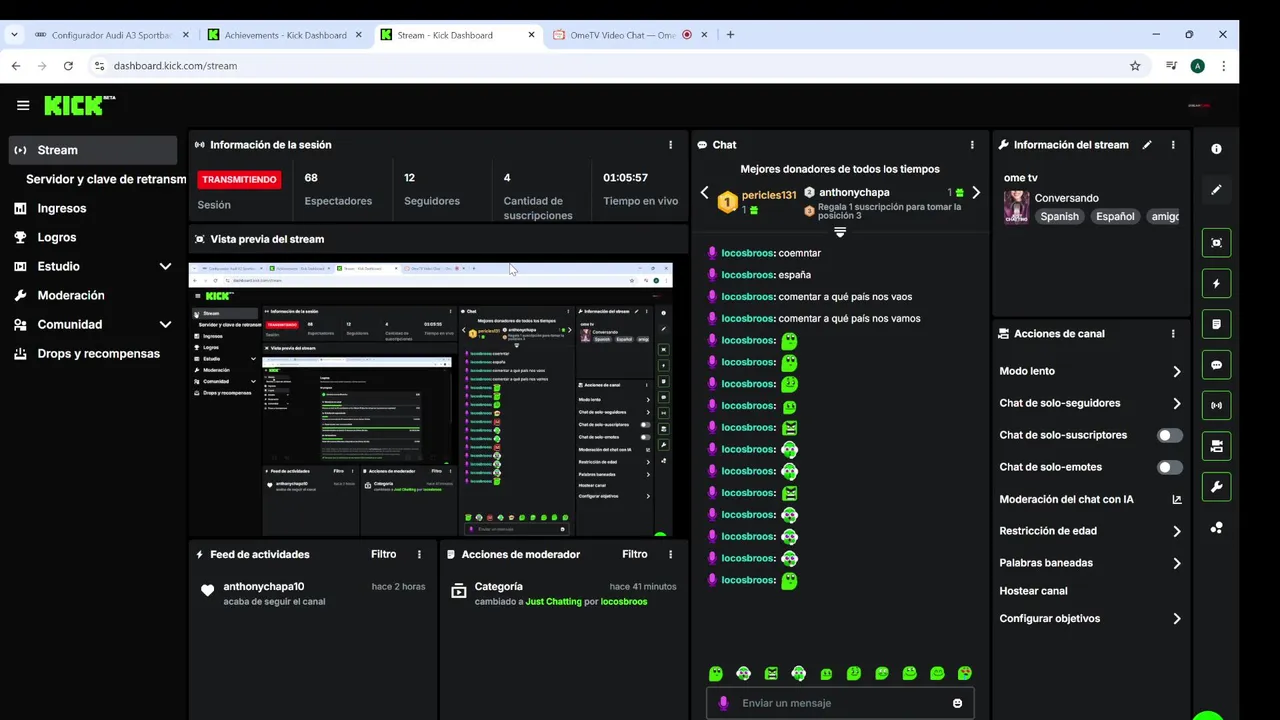
Task: Open the Información de la sesión three-dot menu
Action: tap(671, 145)
